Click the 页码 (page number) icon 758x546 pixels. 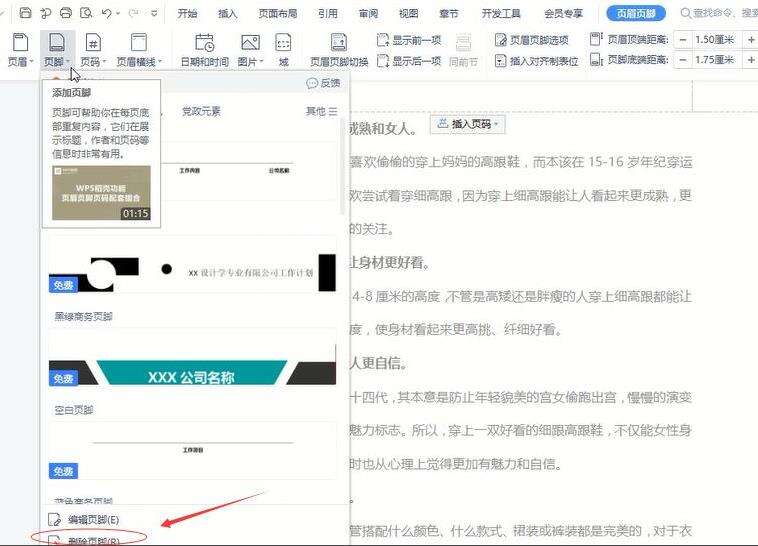[x=92, y=43]
